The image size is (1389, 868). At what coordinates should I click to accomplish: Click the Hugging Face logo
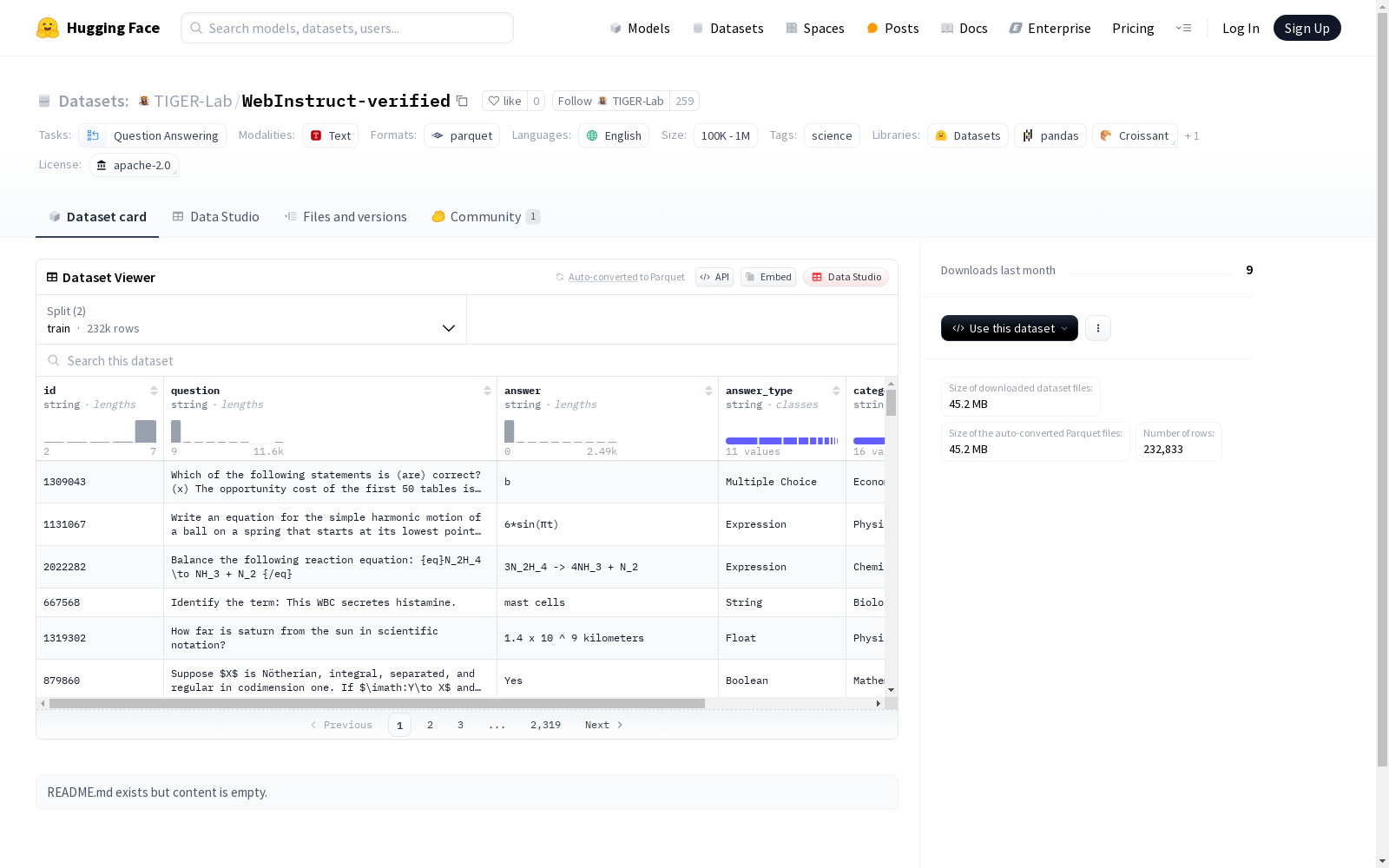pyautogui.click(x=98, y=28)
